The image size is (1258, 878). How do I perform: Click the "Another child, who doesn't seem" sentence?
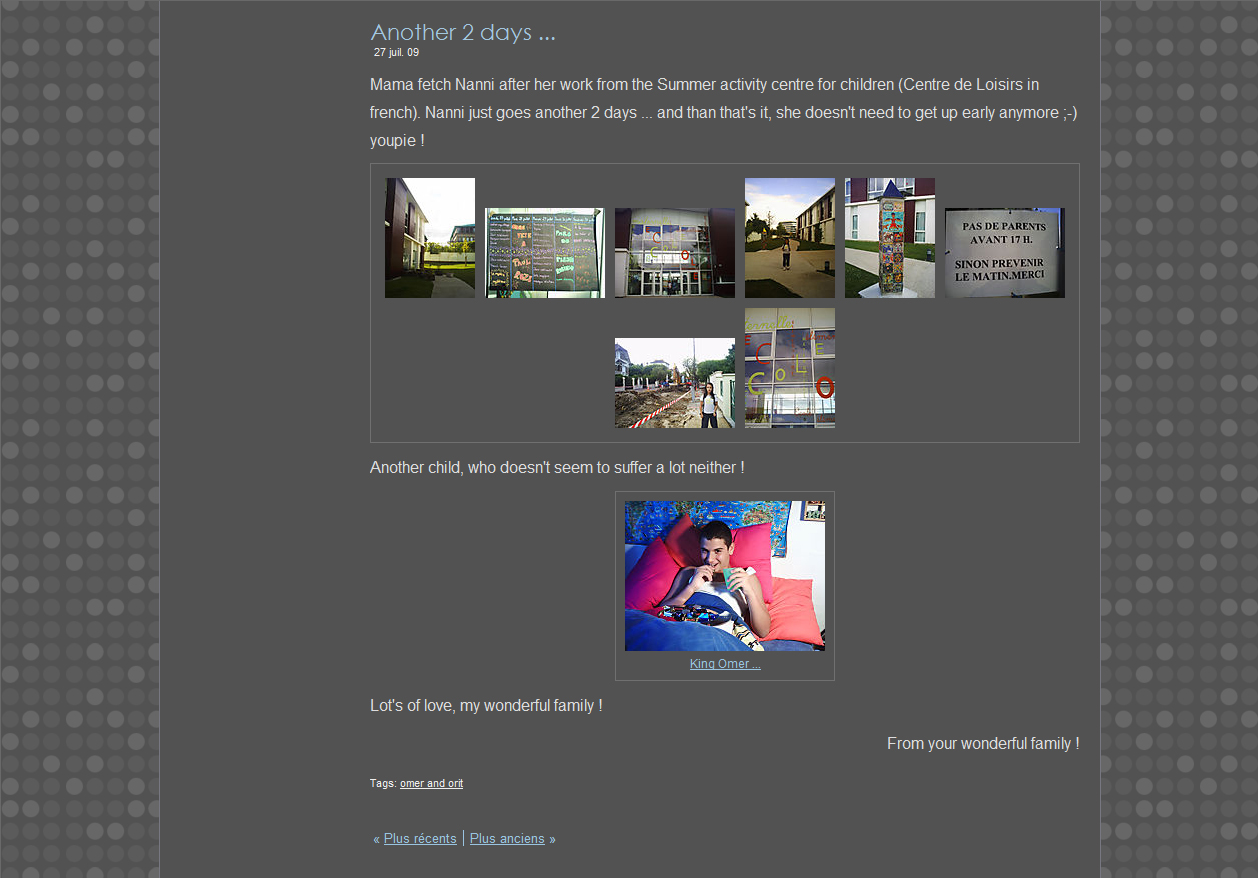point(557,468)
